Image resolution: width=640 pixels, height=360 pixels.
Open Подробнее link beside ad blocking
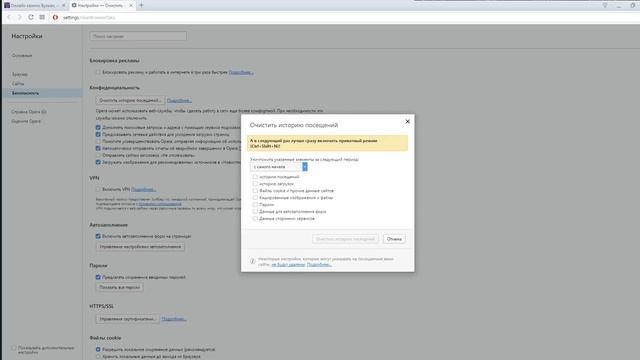tap(241, 72)
